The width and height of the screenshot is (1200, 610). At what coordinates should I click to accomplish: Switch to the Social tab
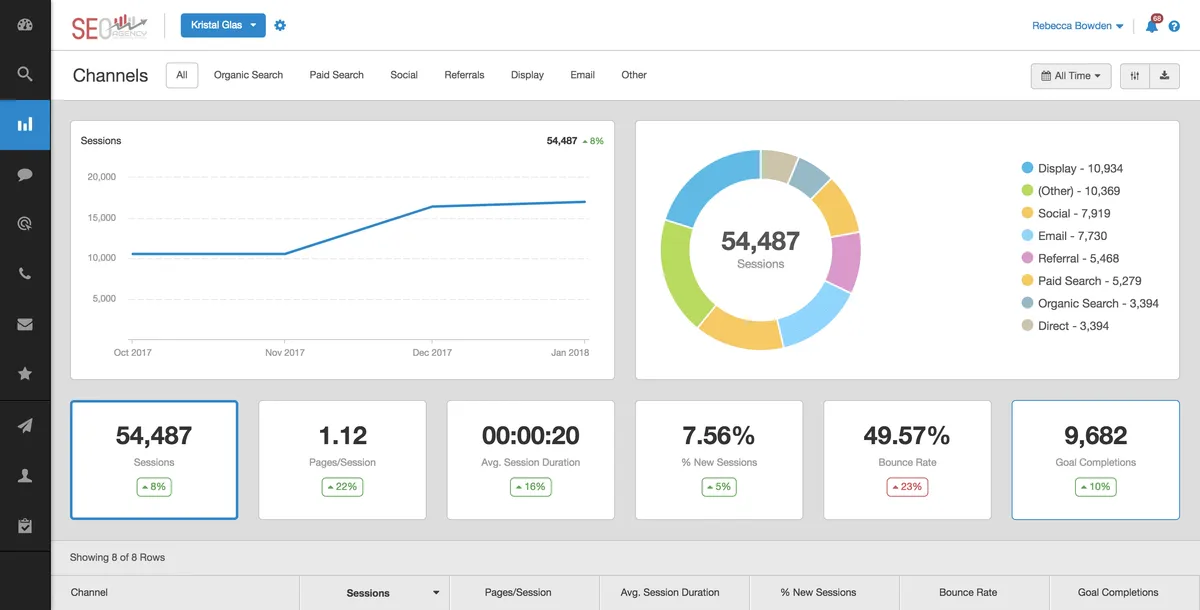click(404, 75)
